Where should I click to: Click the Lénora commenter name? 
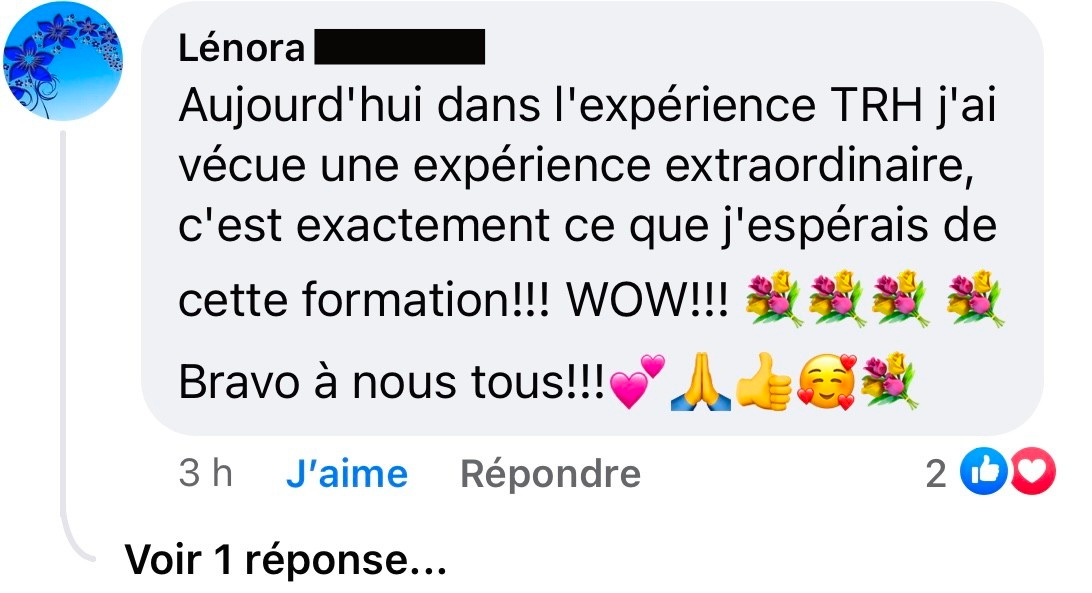tap(242, 49)
